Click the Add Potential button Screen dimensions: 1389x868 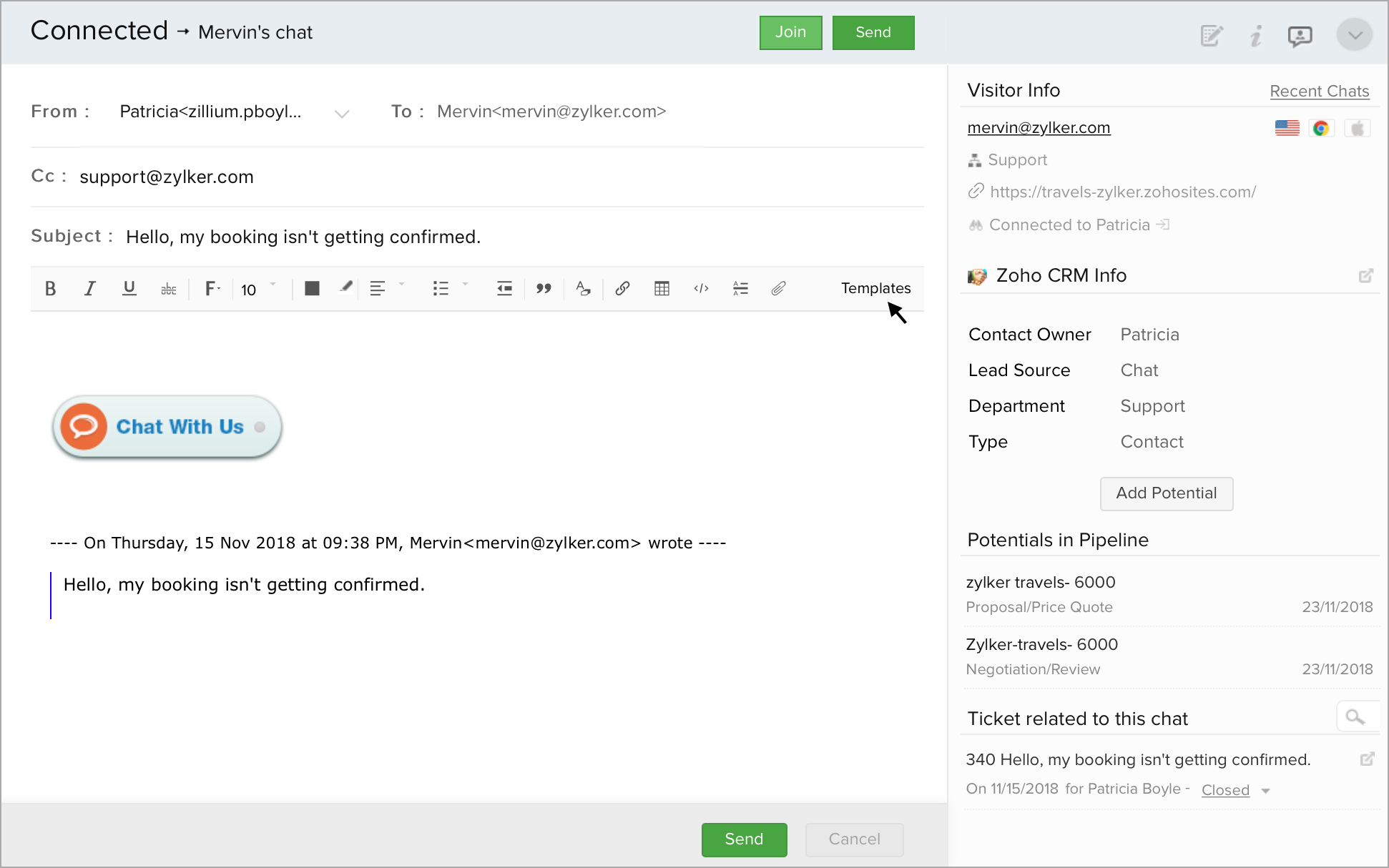1166,493
